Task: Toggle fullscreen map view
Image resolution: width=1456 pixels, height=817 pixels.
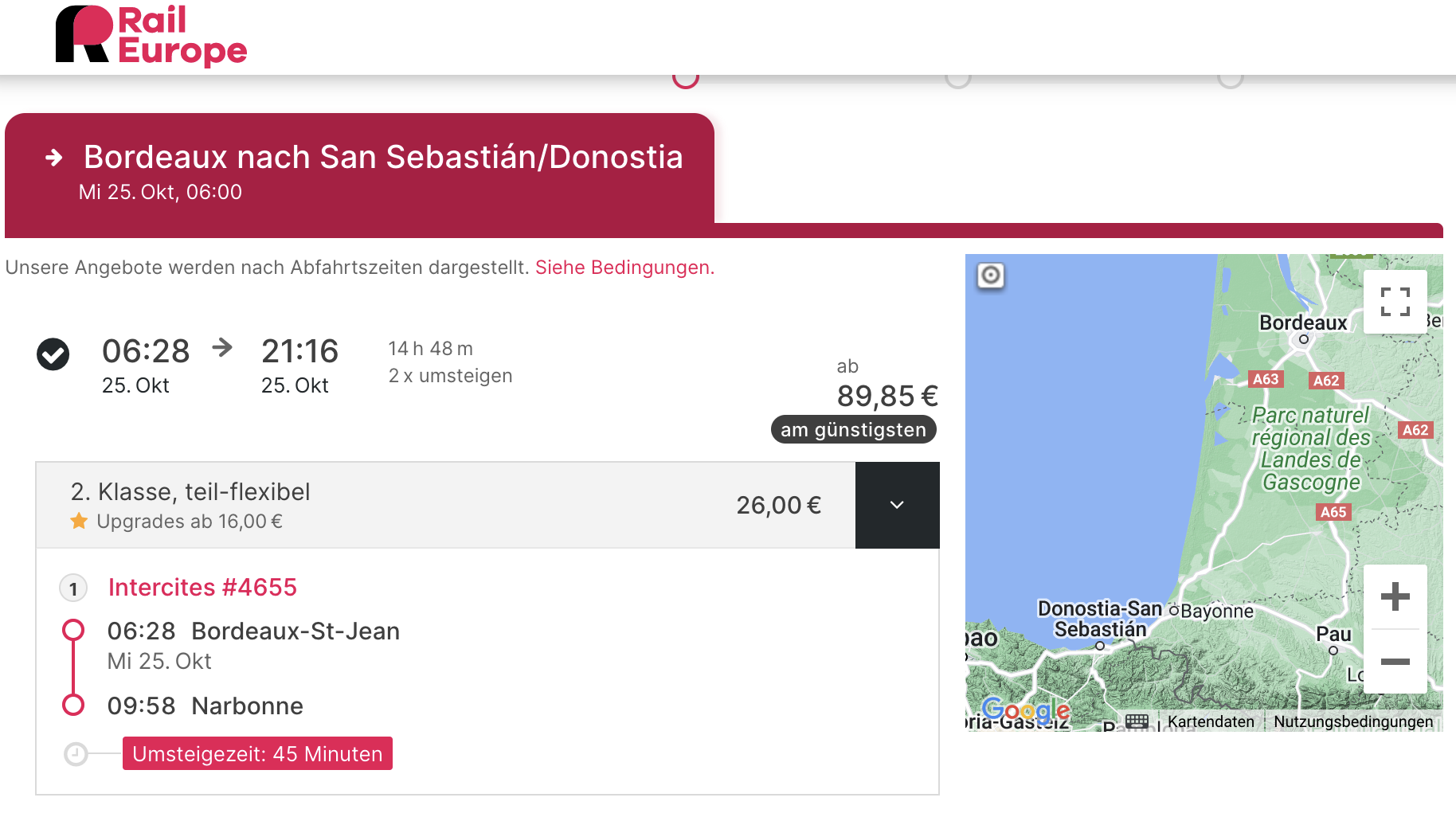Action: [1395, 302]
